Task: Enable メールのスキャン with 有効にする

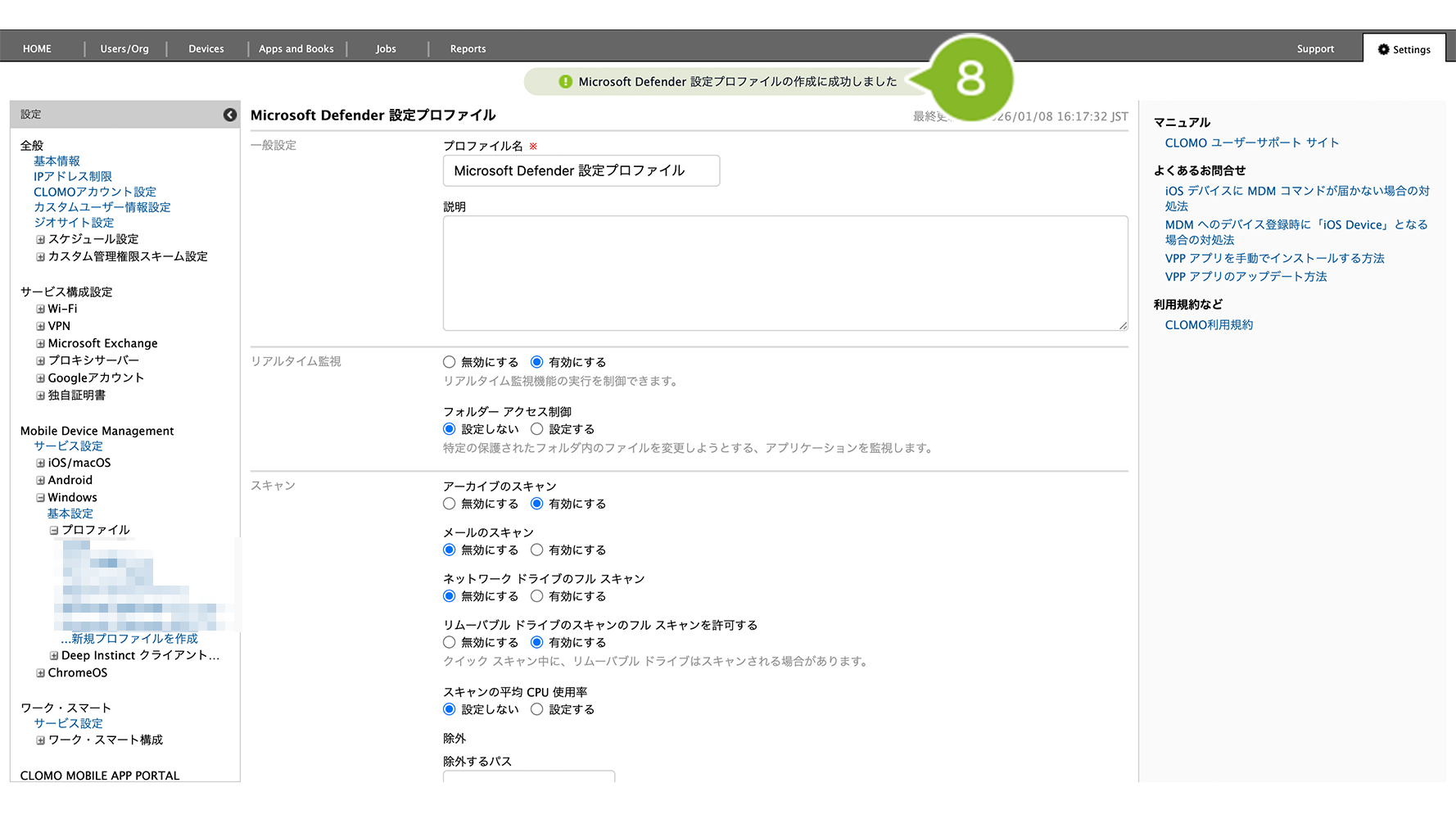Action: (x=537, y=550)
